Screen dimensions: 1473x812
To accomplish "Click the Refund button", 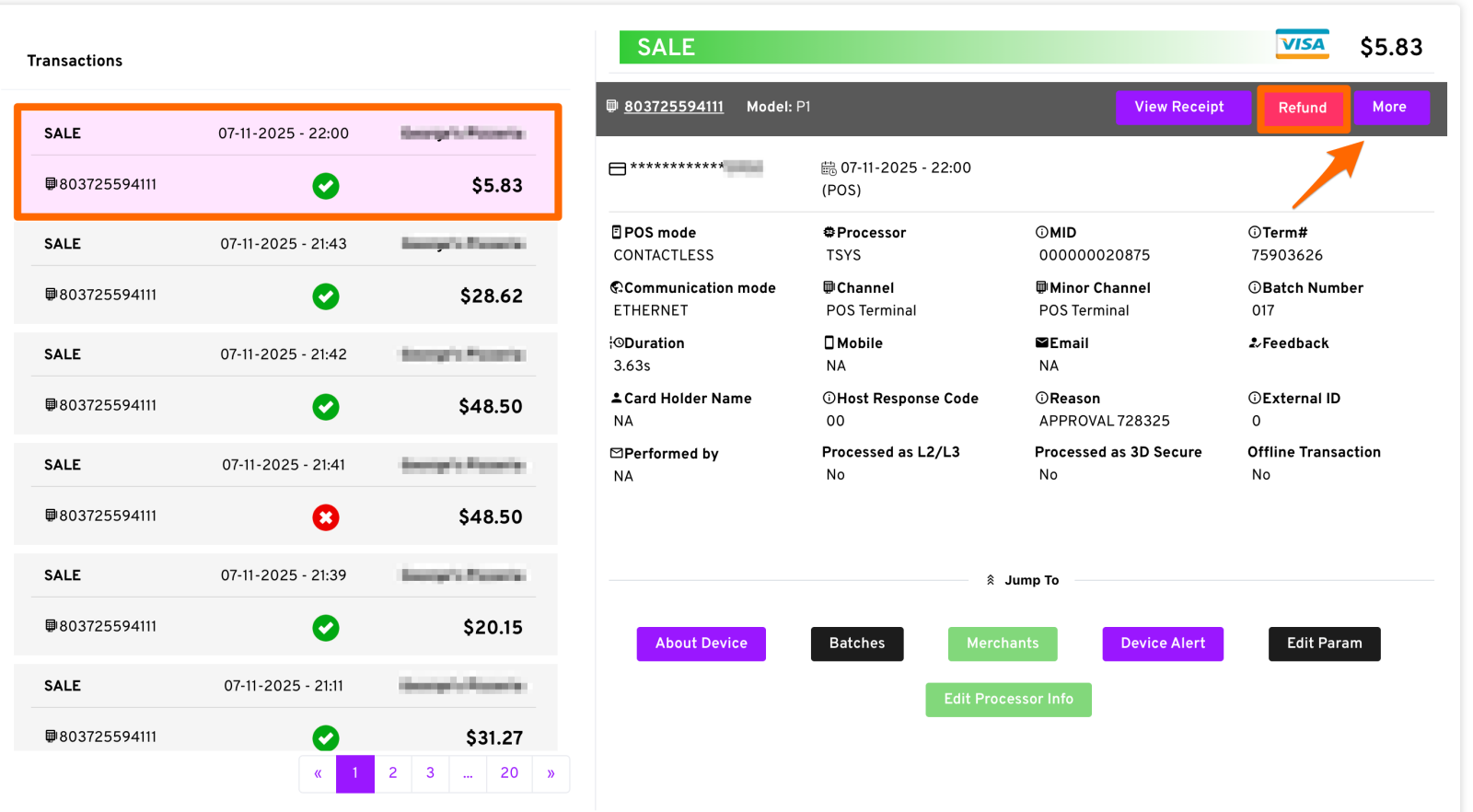I will pyautogui.click(x=1303, y=108).
